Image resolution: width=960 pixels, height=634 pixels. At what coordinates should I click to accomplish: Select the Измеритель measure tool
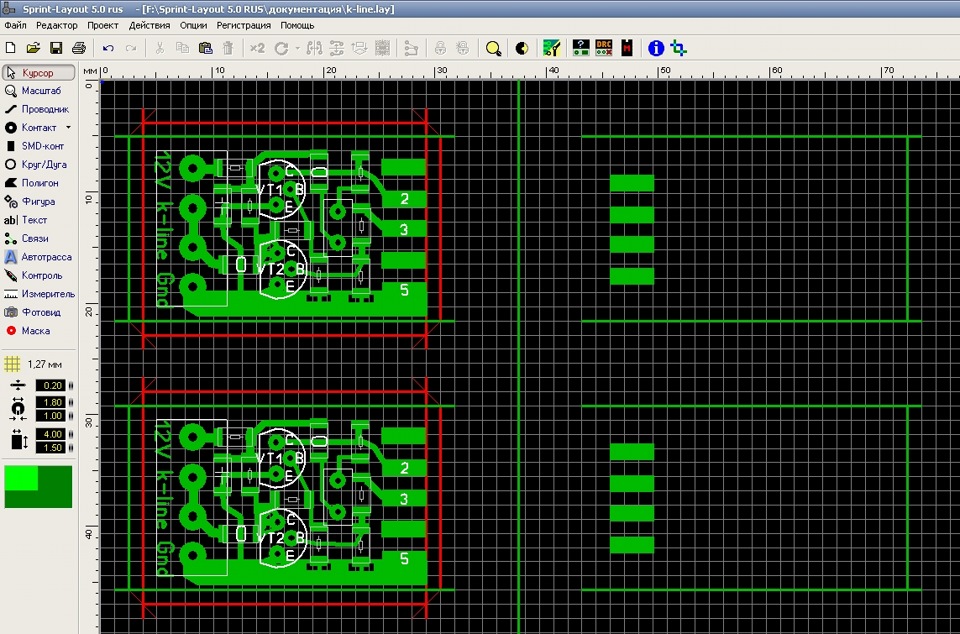pyautogui.click(x=39, y=294)
